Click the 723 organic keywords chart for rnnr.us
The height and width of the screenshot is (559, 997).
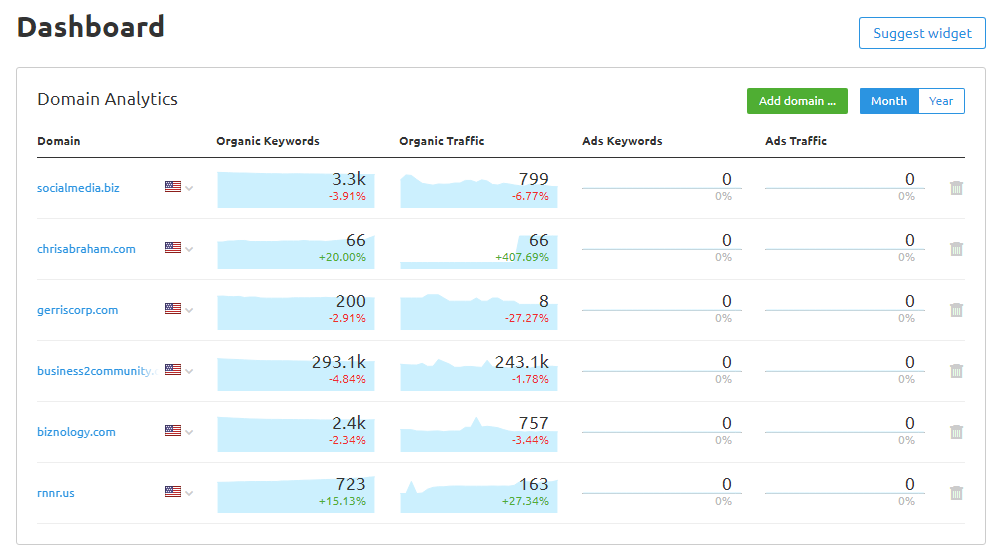click(x=296, y=494)
